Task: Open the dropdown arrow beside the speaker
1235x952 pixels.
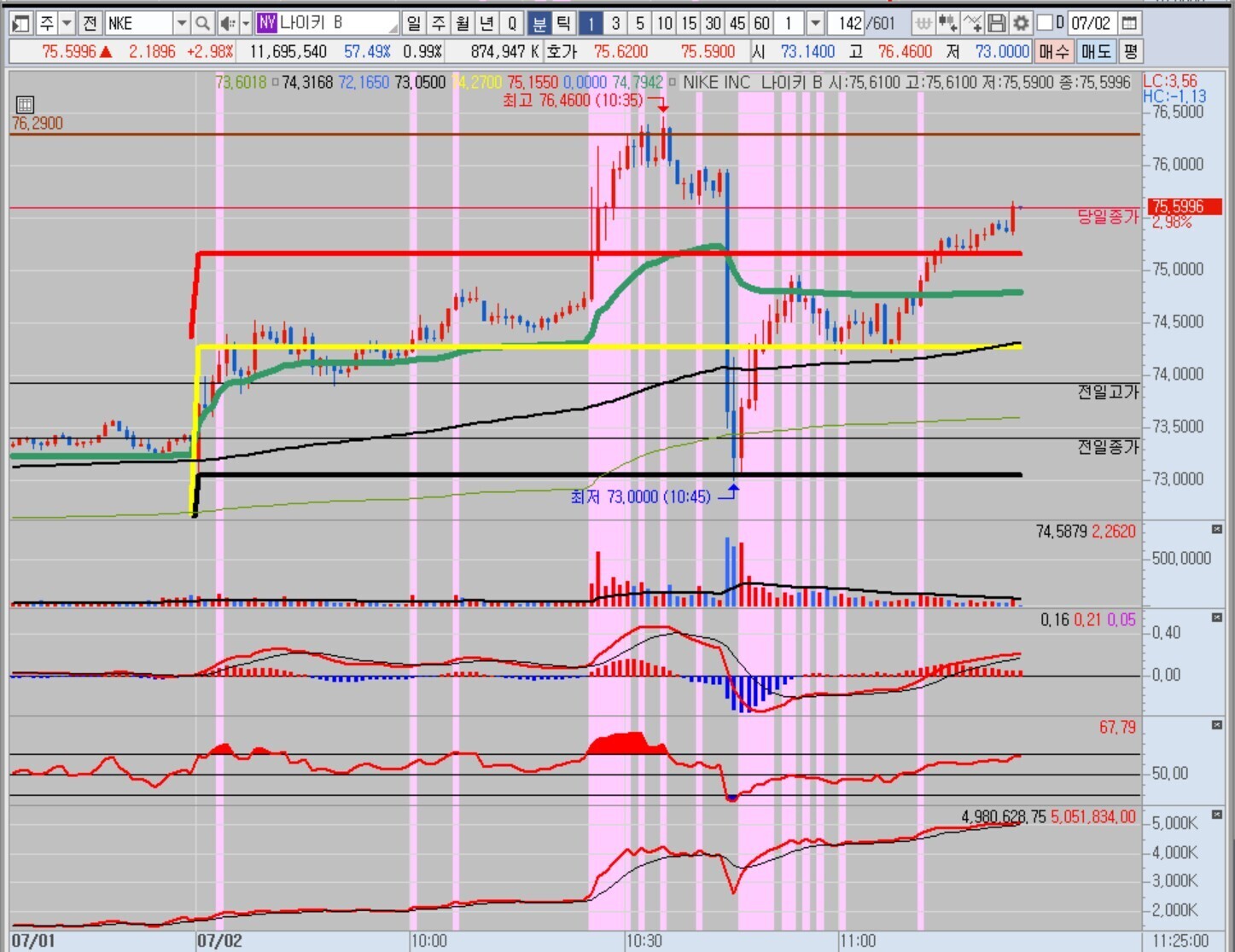Action: coord(246,23)
